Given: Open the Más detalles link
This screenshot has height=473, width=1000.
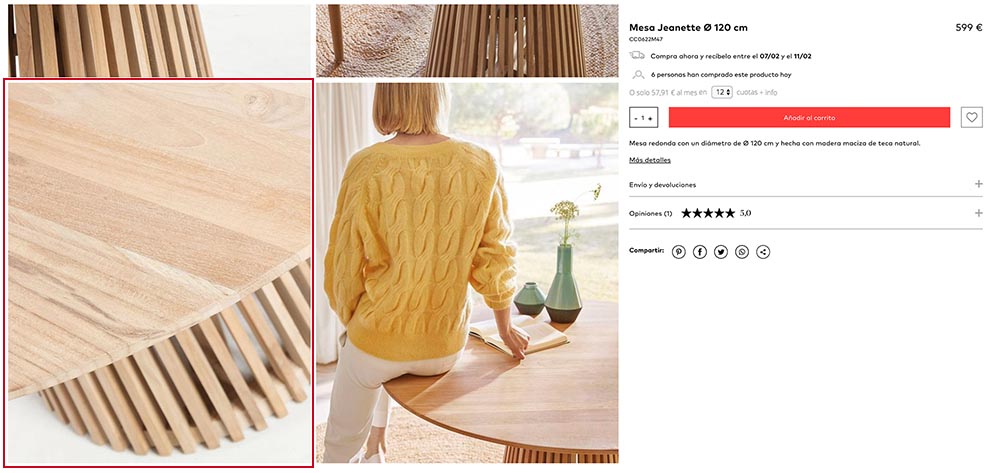Looking at the screenshot, I should pyautogui.click(x=650, y=160).
